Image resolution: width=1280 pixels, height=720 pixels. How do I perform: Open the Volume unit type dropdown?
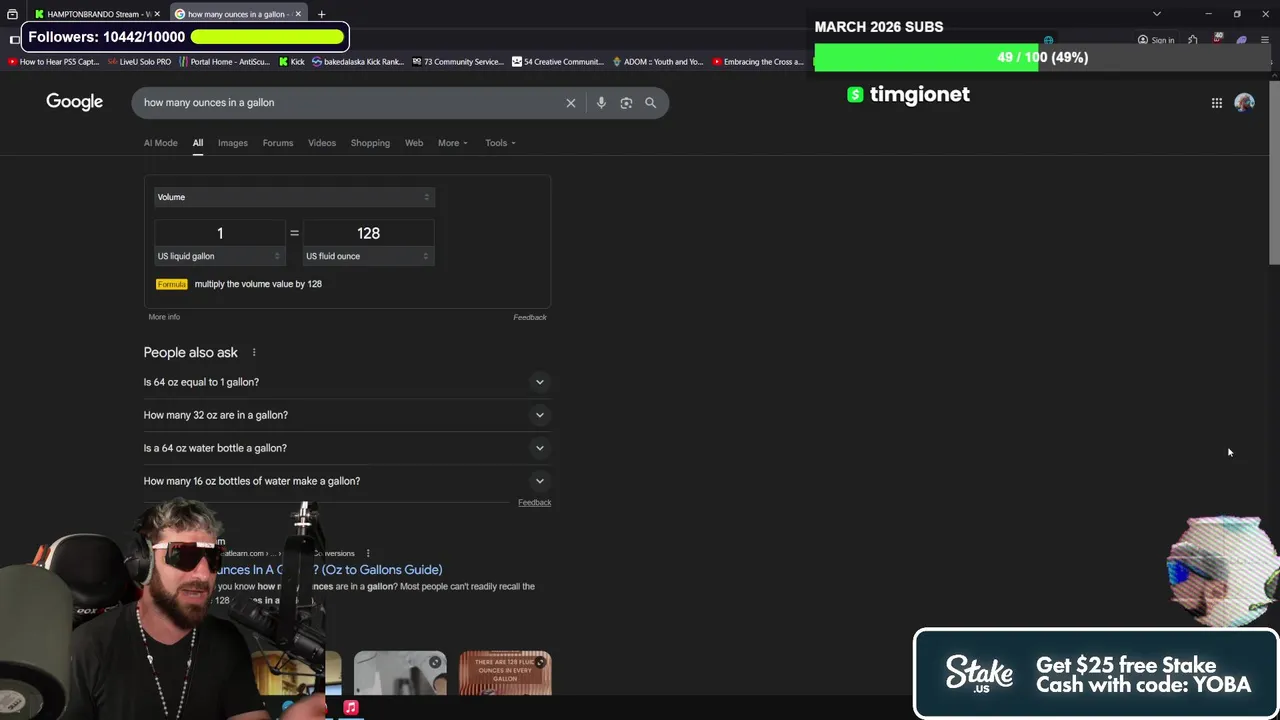point(293,197)
